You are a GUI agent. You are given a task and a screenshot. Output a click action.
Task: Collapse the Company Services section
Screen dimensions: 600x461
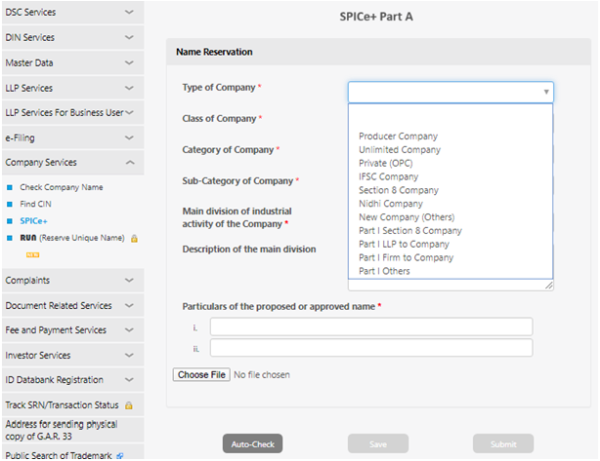point(129,162)
